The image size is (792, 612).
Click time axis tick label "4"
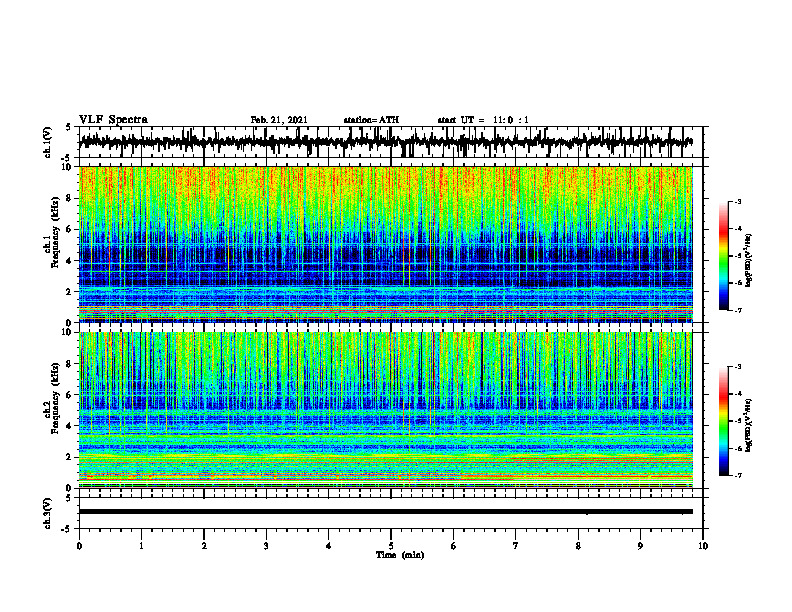[x=329, y=546]
